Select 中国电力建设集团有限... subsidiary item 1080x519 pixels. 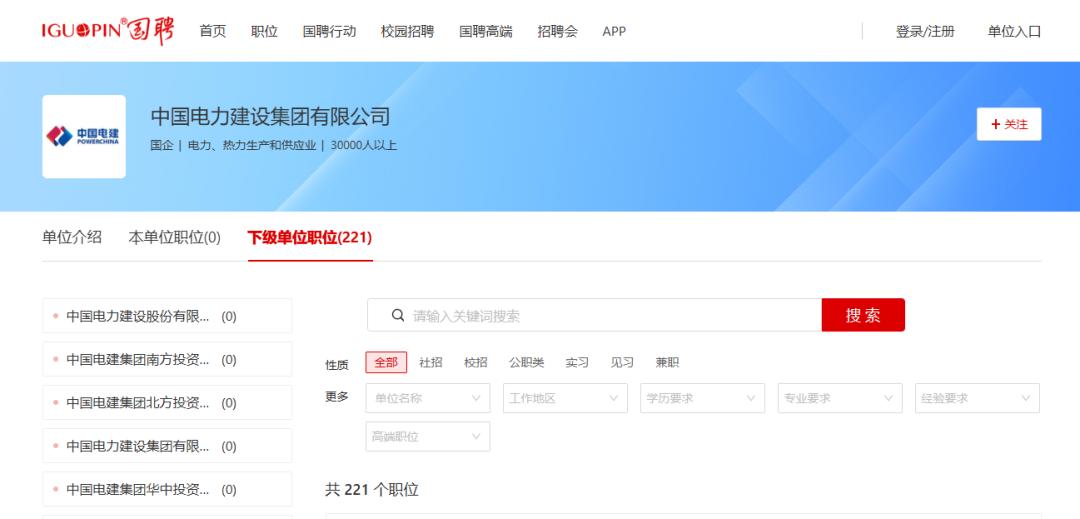(167, 446)
